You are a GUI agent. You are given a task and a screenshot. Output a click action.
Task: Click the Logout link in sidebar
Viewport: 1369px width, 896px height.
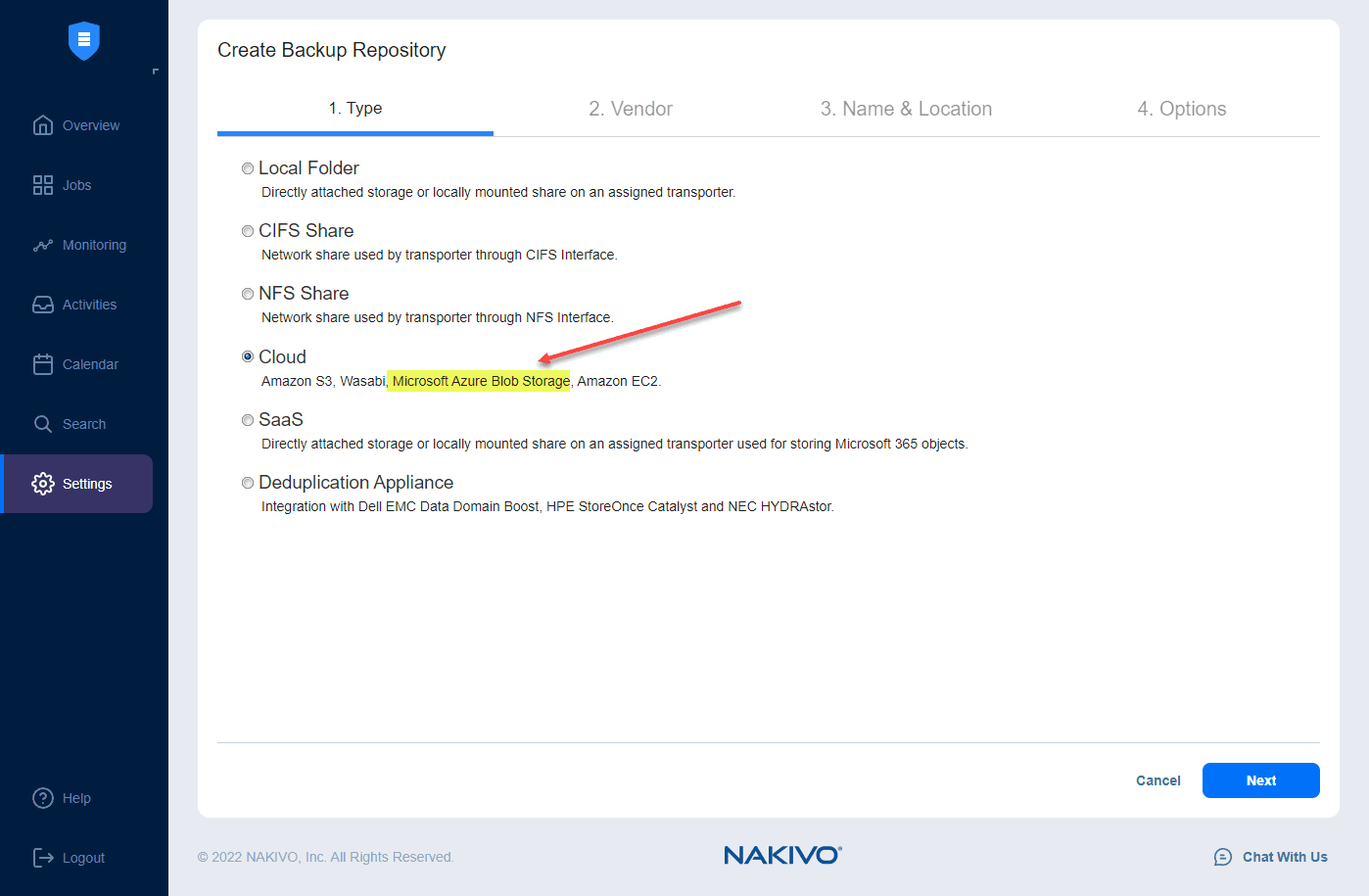83,858
